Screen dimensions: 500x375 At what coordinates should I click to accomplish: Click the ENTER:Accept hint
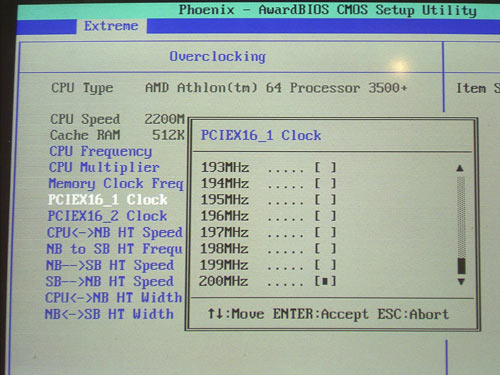click(x=321, y=314)
